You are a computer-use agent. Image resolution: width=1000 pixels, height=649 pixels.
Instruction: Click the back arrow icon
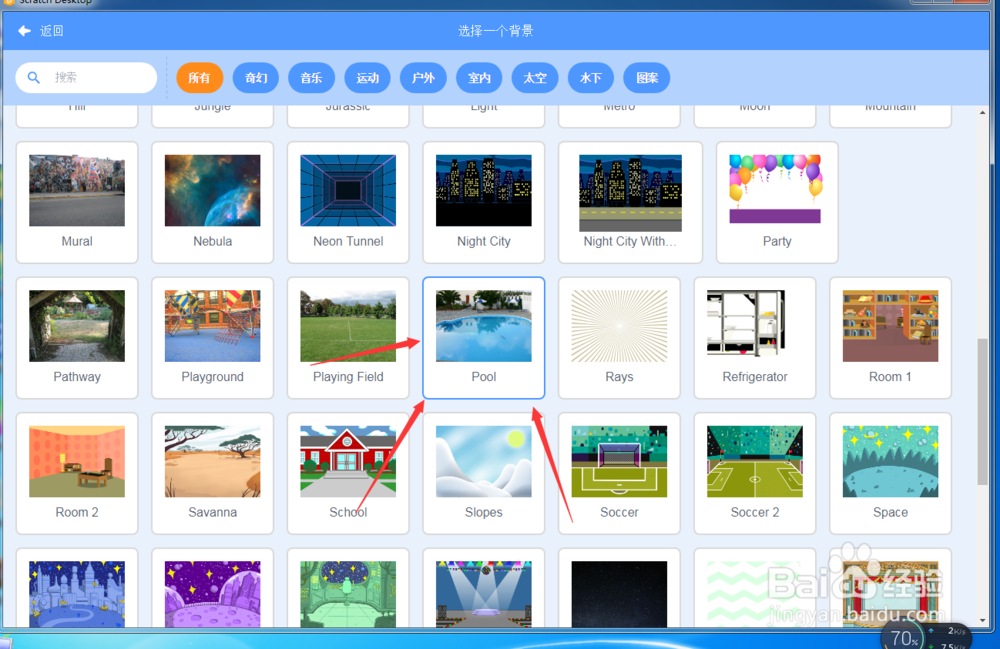coord(24,31)
